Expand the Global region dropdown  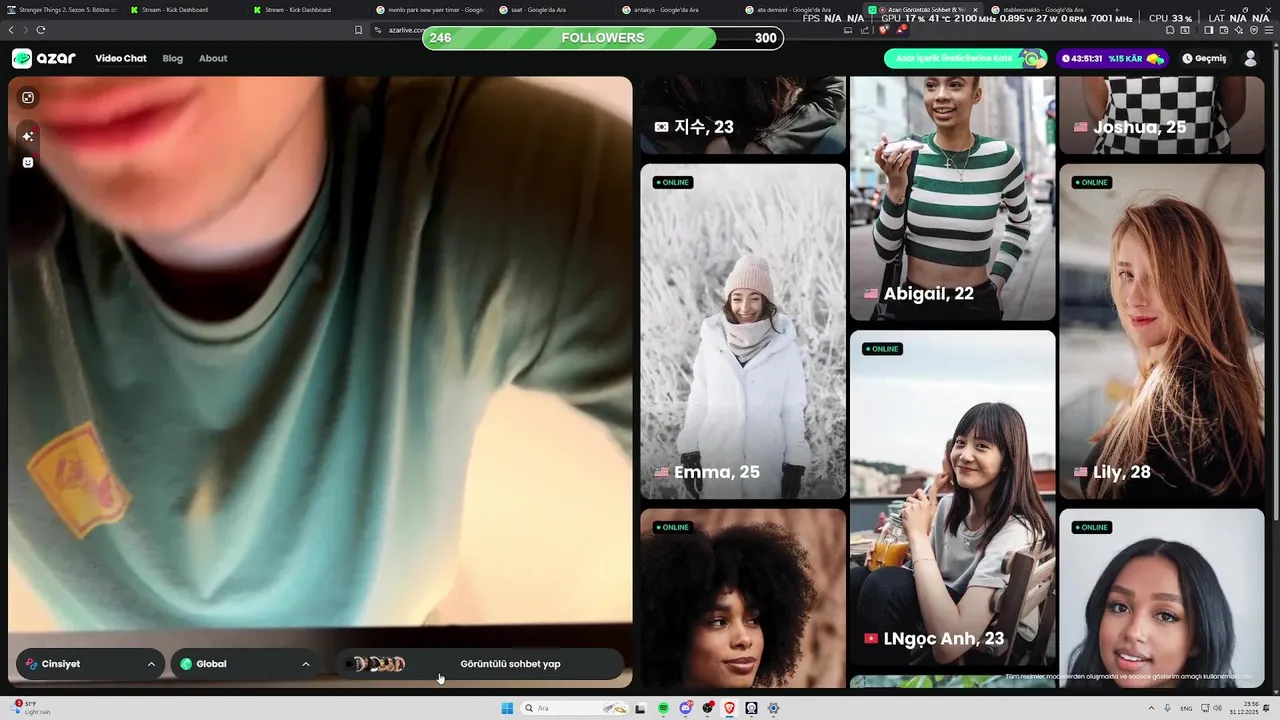(x=245, y=664)
